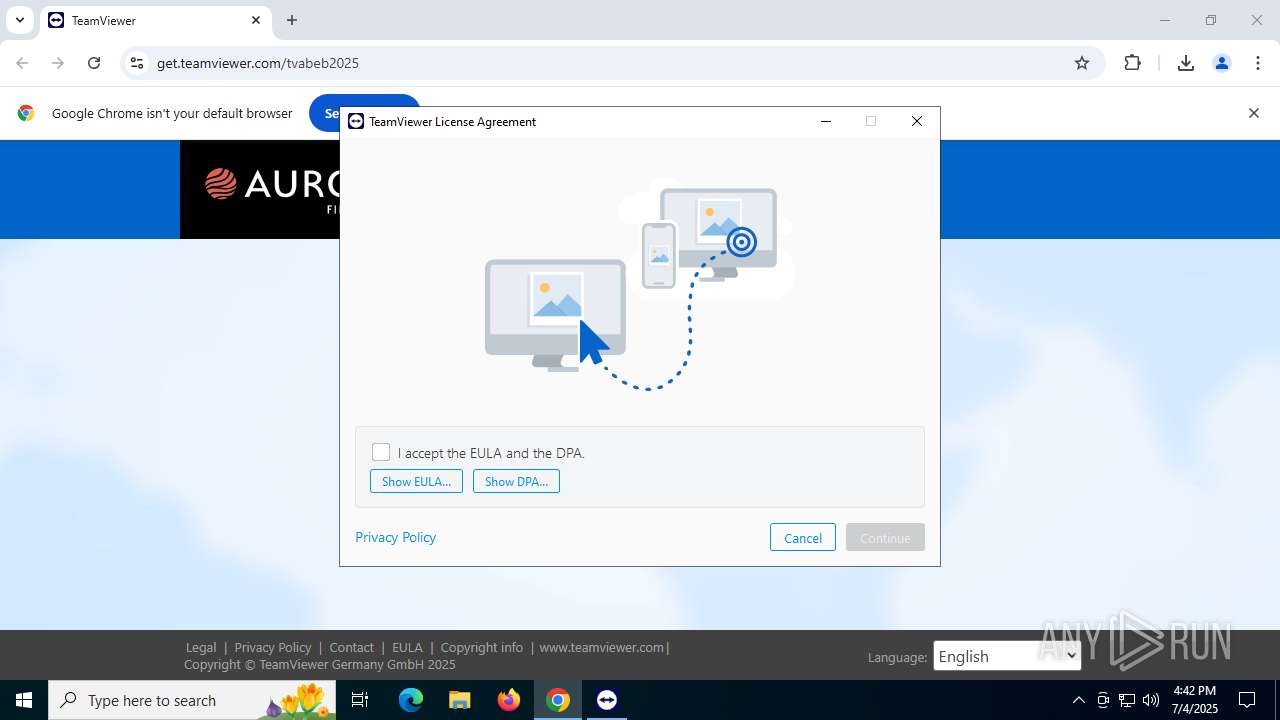
Task: Click the taskbar search box
Action: tap(192, 700)
